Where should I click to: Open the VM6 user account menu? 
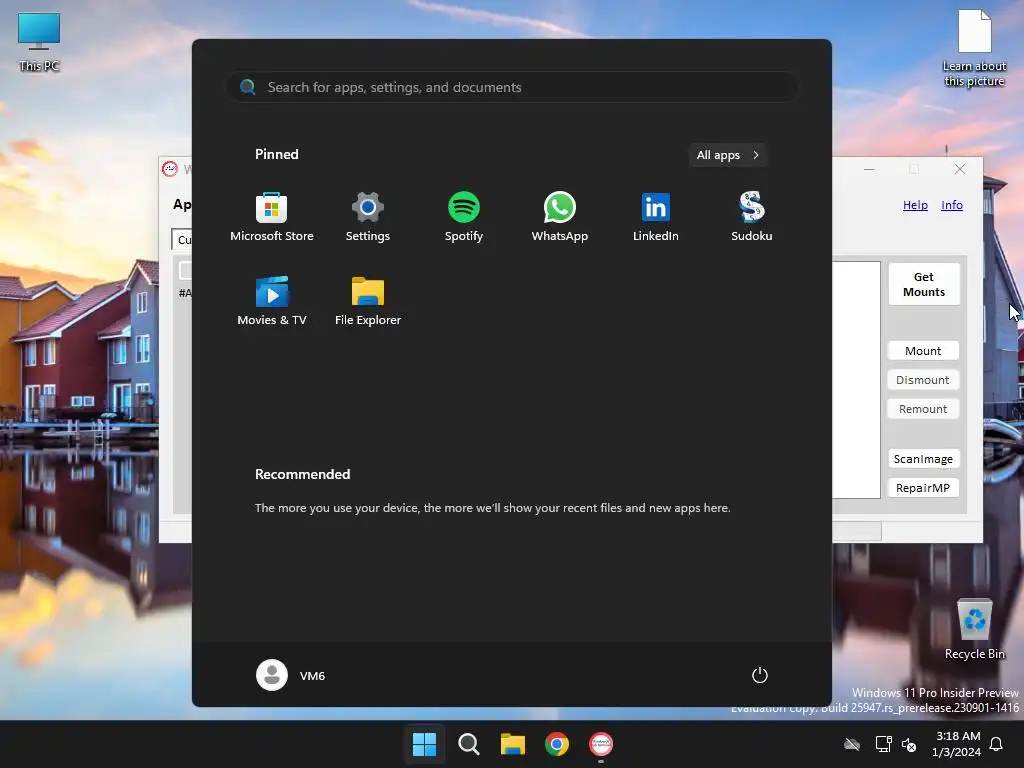(x=291, y=675)
